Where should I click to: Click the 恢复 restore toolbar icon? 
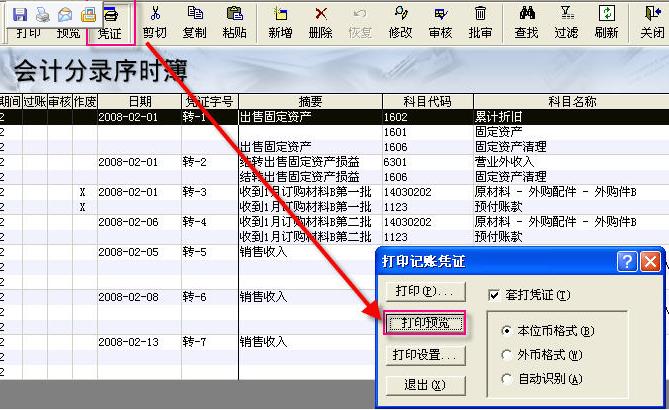pyautogui.click(x=360, y=23)
